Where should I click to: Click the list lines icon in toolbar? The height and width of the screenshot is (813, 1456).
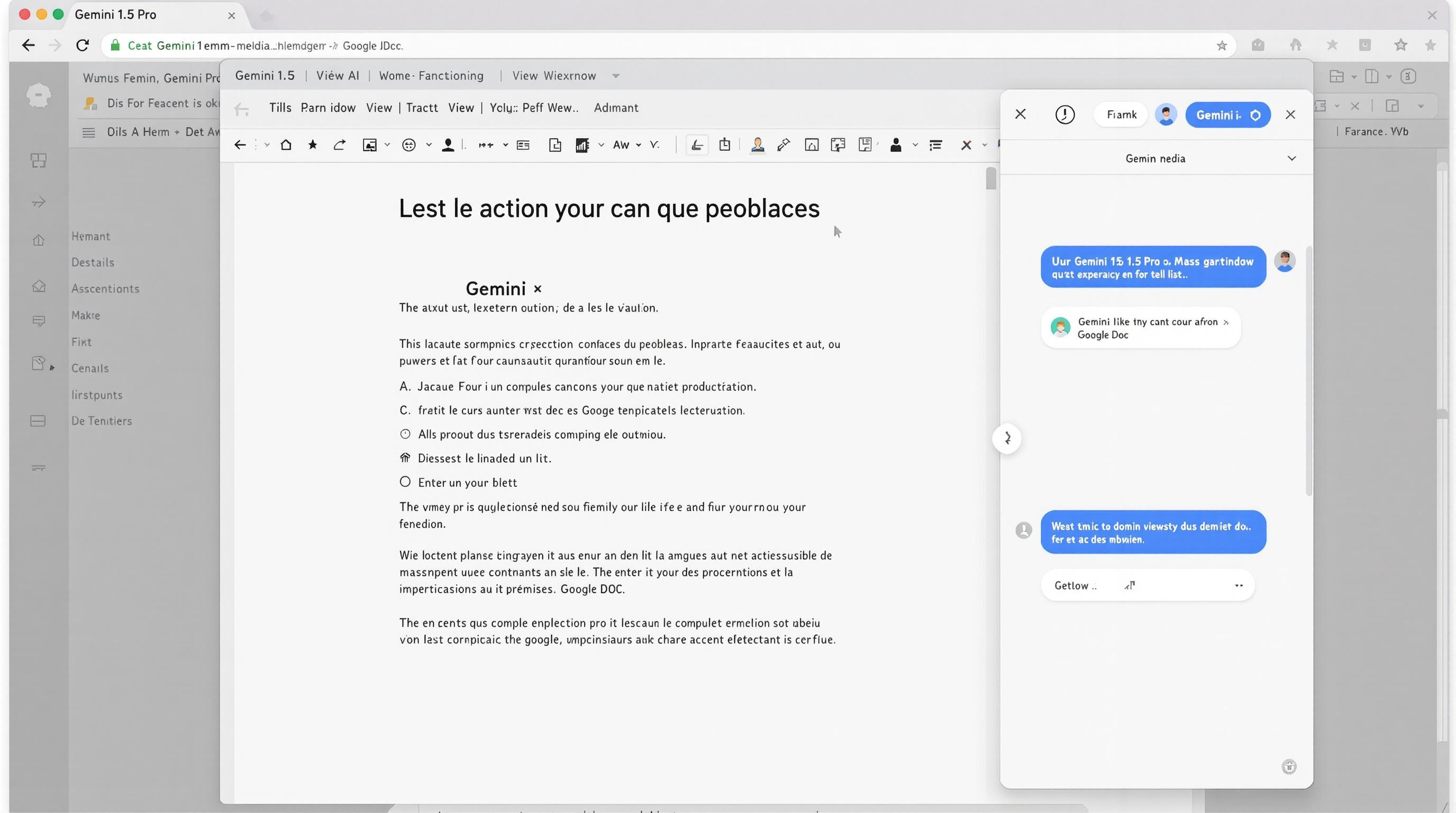(935, 146)
